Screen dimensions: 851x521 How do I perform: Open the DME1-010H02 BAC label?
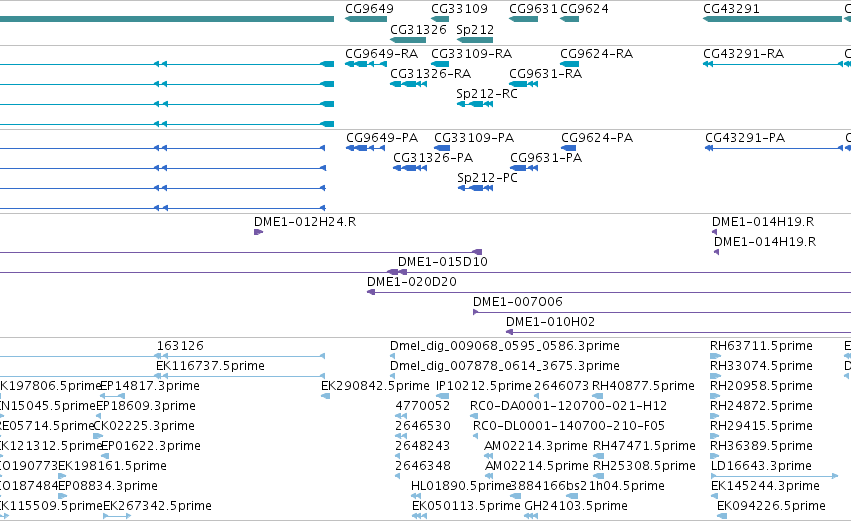550,322
